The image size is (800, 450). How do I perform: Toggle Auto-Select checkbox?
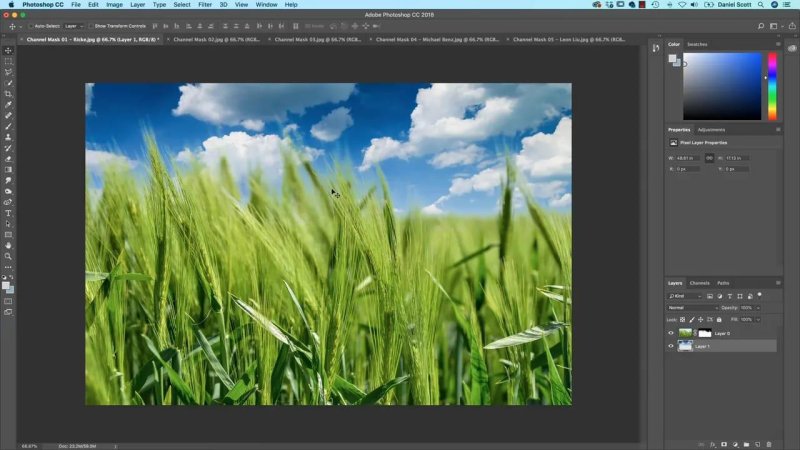point(31,26)
